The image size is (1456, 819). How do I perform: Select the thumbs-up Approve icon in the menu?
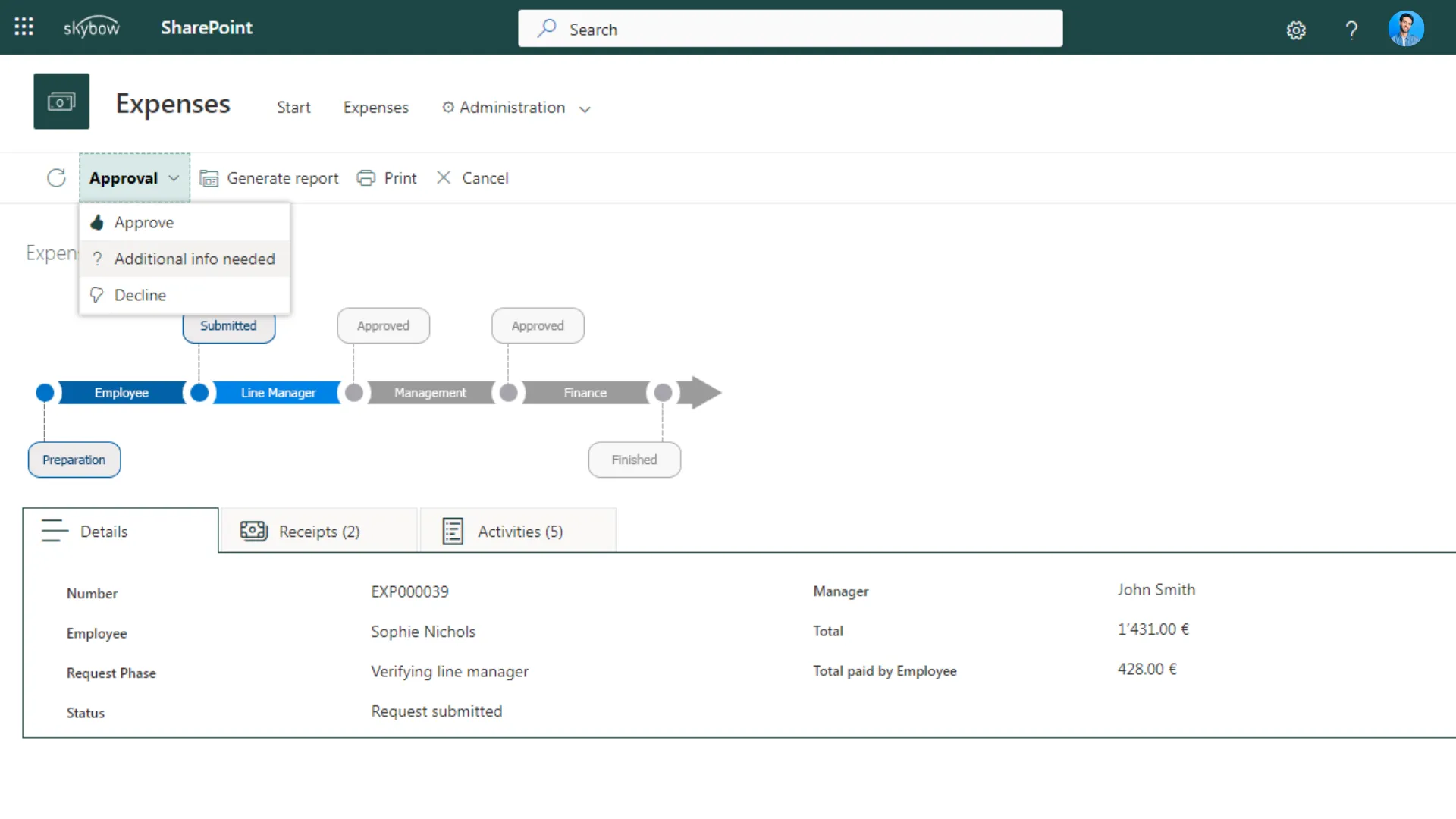point(97,222)
